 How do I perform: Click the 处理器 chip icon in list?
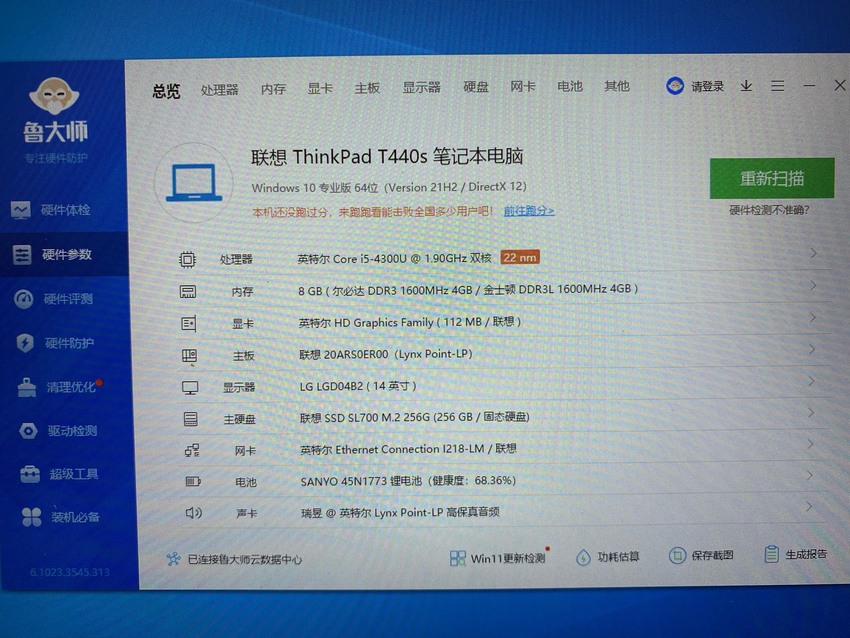(x=188, y=260)
